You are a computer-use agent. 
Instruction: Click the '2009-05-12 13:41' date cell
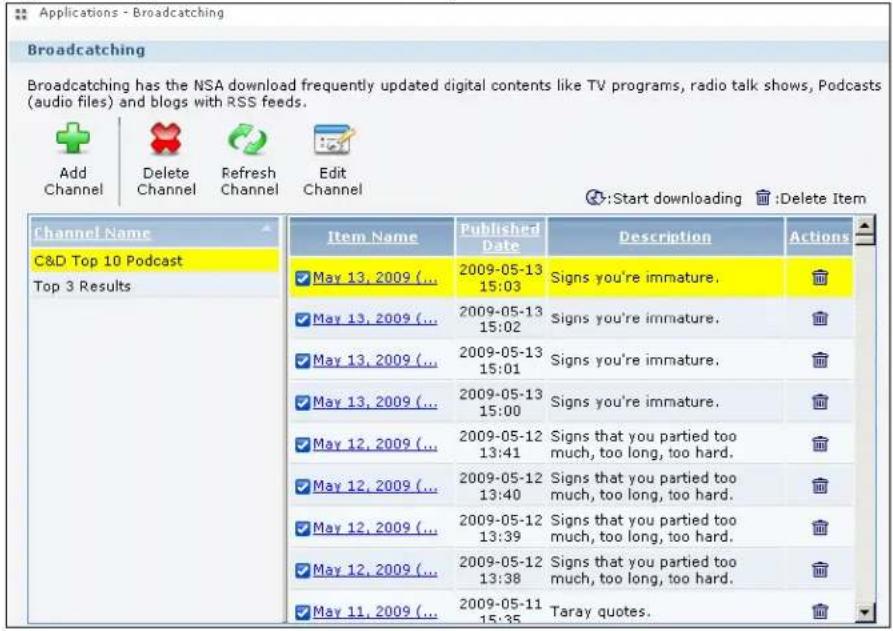[x=500, y=444]
